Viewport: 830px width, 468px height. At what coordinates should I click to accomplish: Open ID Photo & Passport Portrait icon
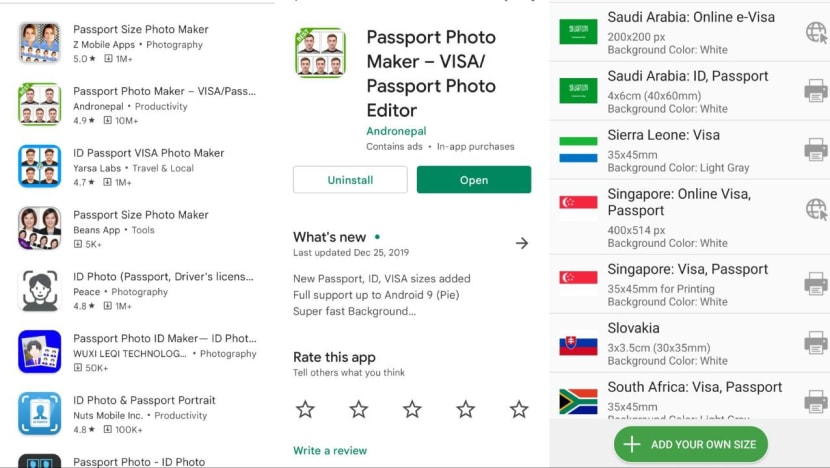(x=40, y=413)
